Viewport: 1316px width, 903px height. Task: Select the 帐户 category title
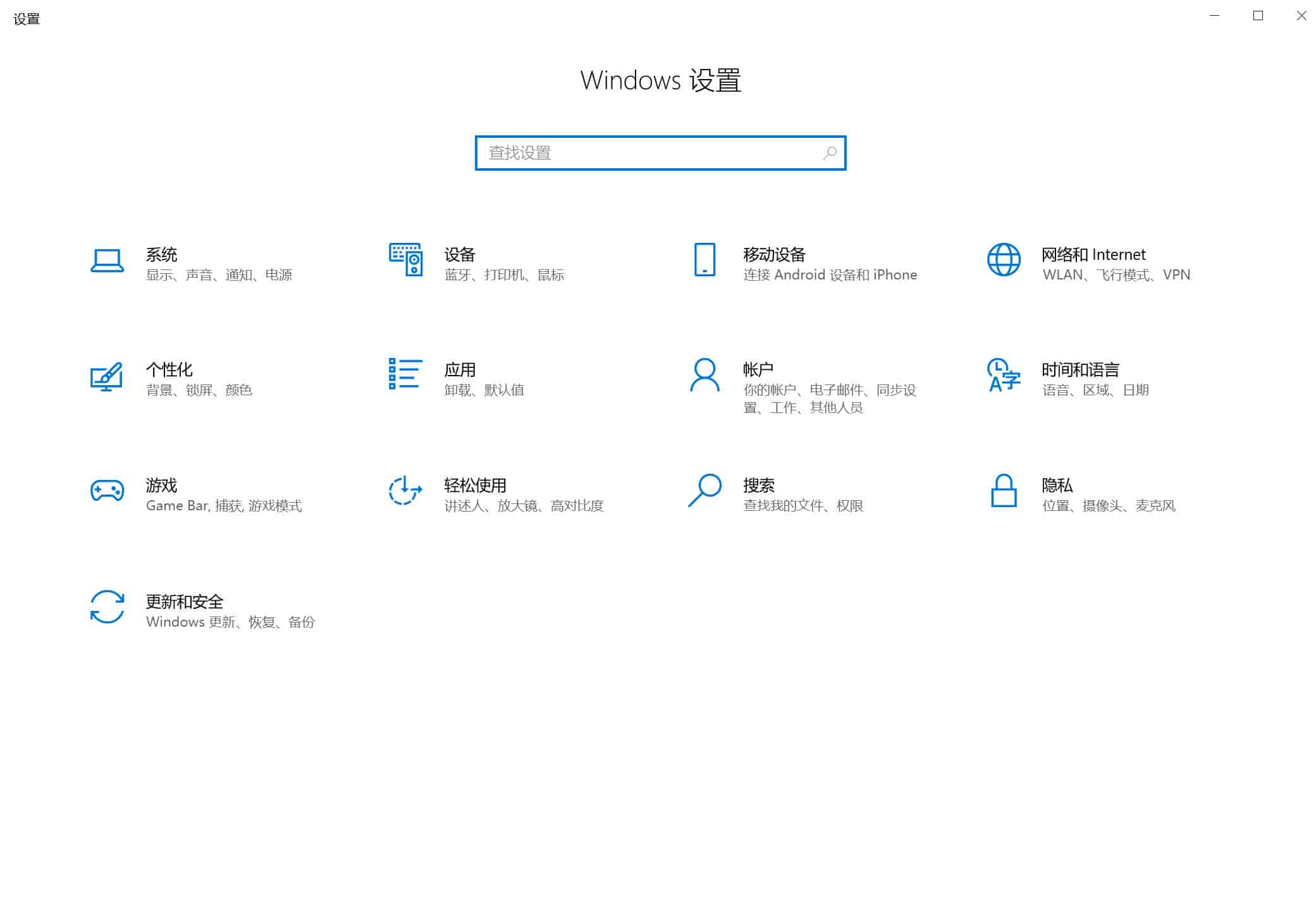(x=758, y=370)
